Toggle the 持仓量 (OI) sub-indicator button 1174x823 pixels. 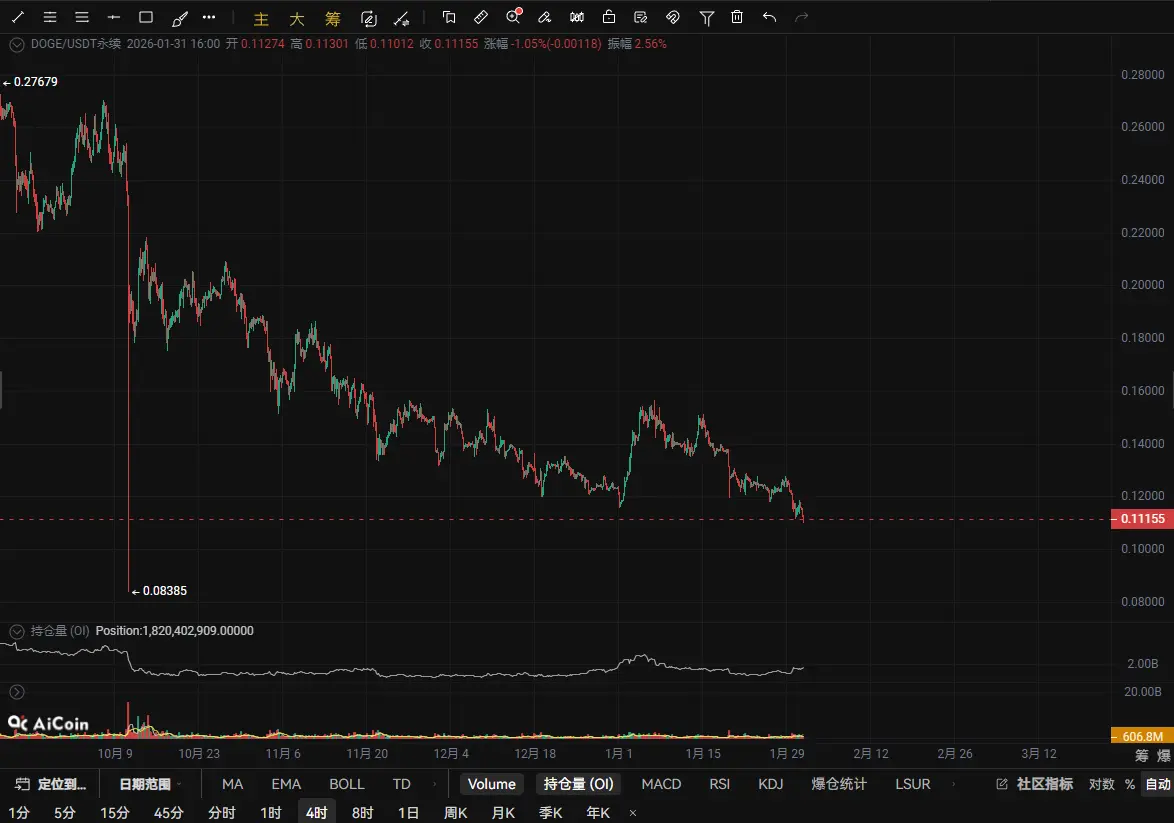pos(578,784)
